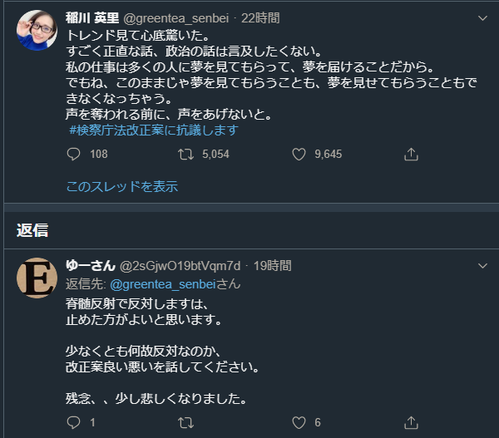View 稲川英里's profile picture
The width and height of the screenshot is (499, 438).
coord(37,30)
